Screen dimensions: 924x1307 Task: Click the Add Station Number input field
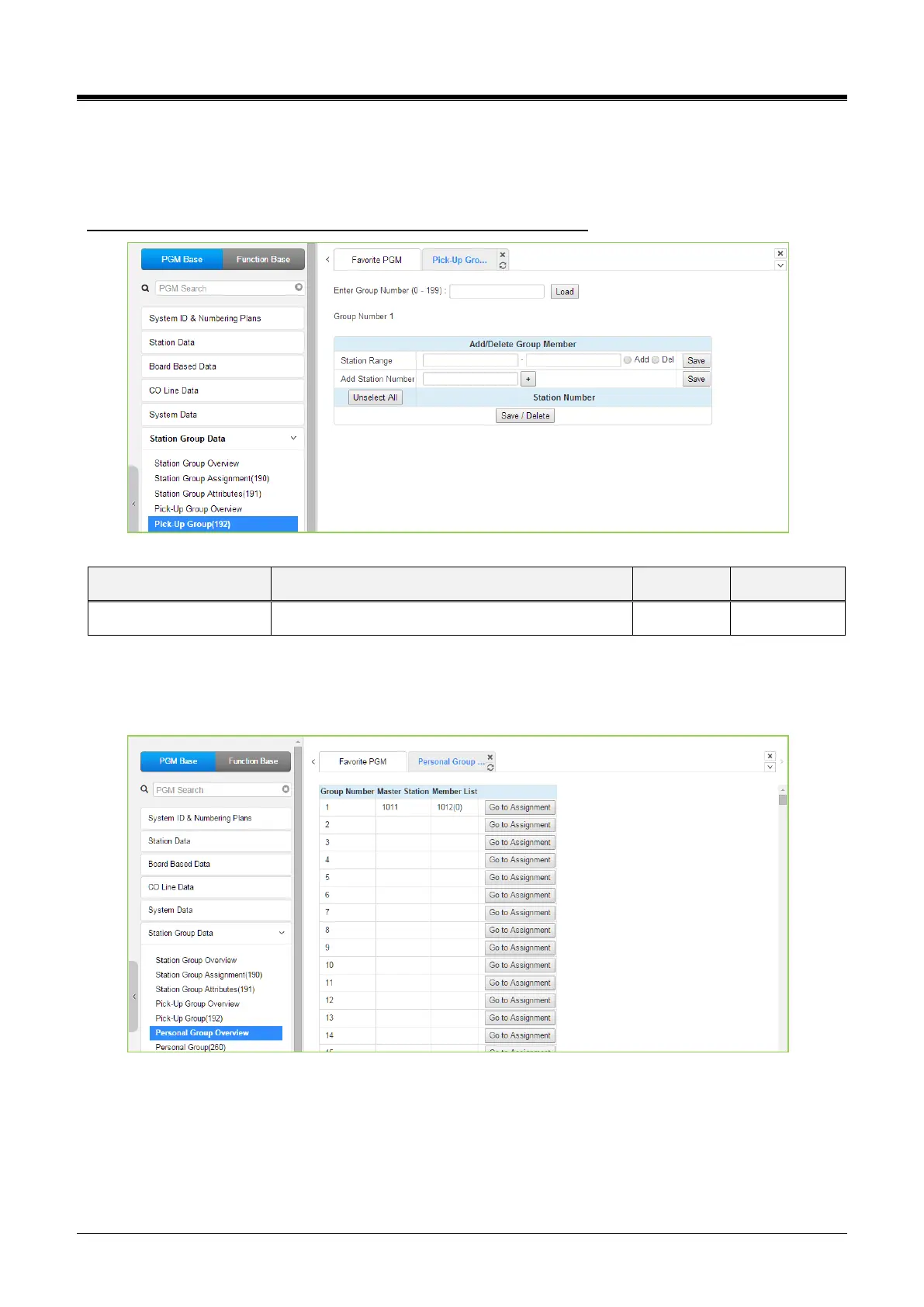tap(470, 380)
